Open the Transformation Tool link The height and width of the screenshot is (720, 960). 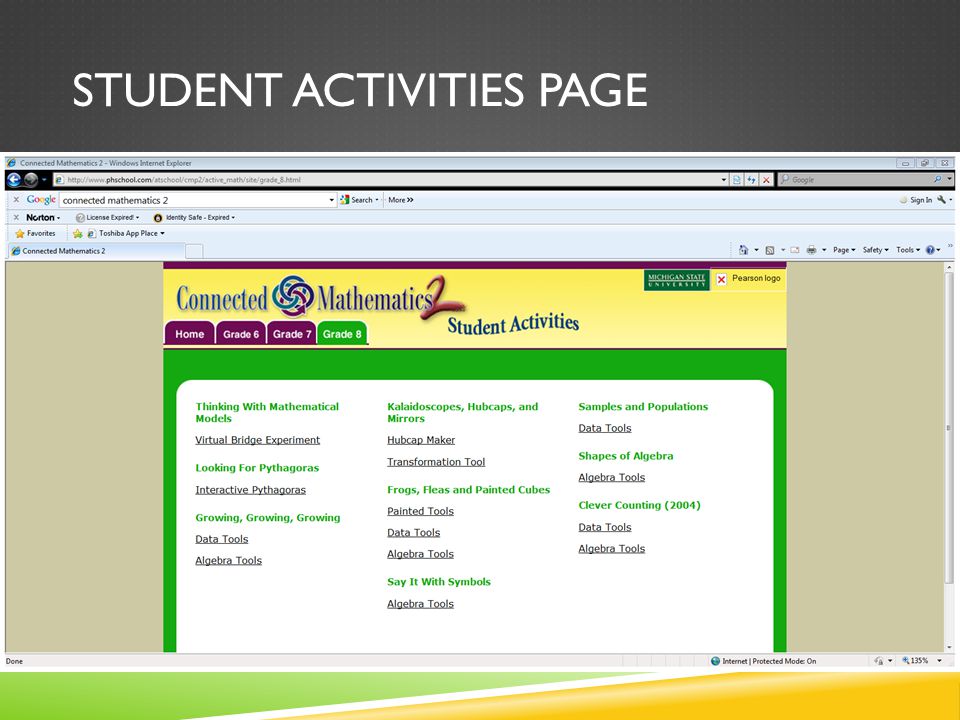tap(436, 462)
